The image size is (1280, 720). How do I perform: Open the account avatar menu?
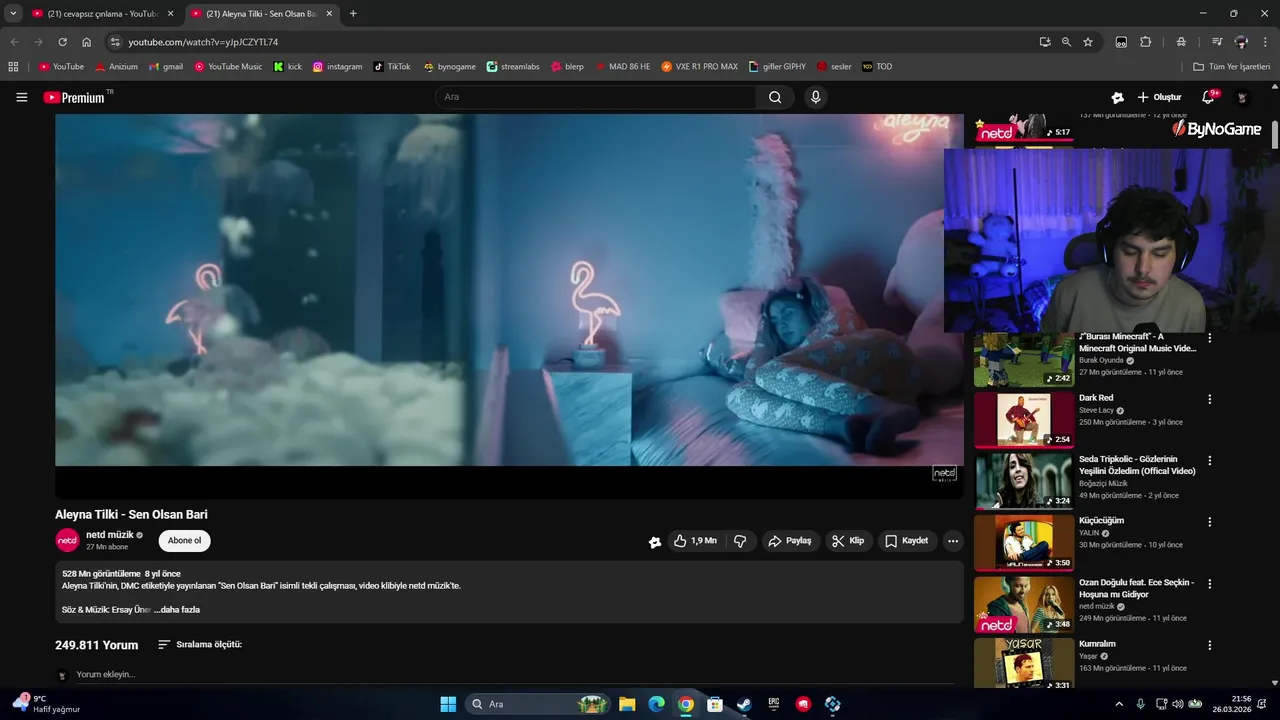[x=1242, y=97]
